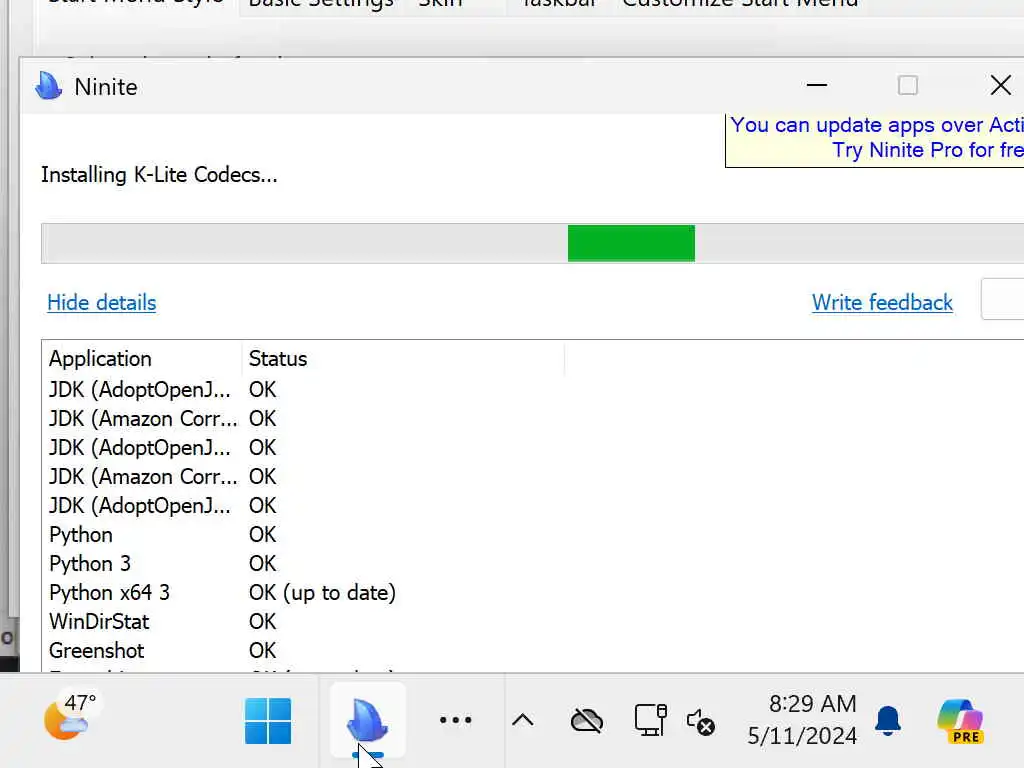
Task: Click Hide details link
Action: pyautogui.click(x=102, y=302)
